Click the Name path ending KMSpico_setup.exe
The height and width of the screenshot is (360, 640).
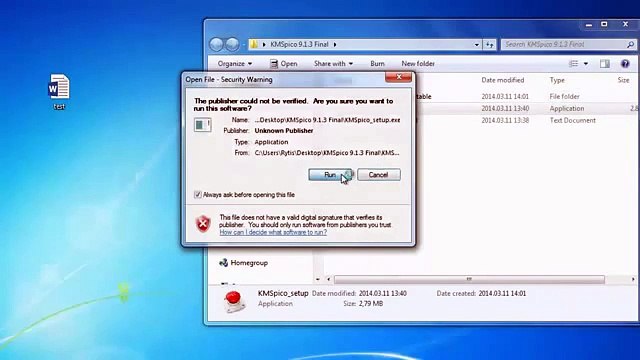[x=327, y=120]
